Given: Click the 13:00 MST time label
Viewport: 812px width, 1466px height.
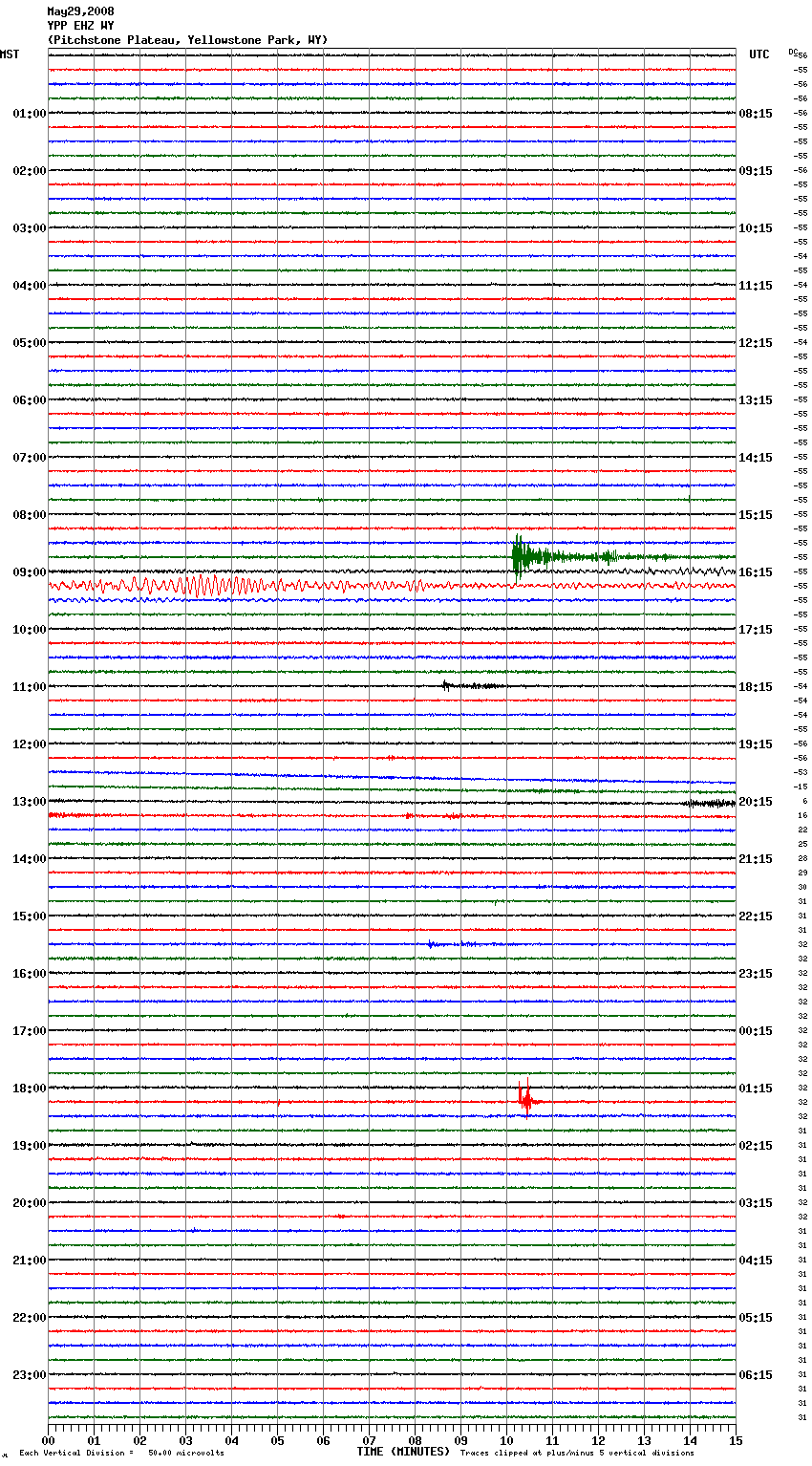Looking at the screenshot, I should point(29,802).
